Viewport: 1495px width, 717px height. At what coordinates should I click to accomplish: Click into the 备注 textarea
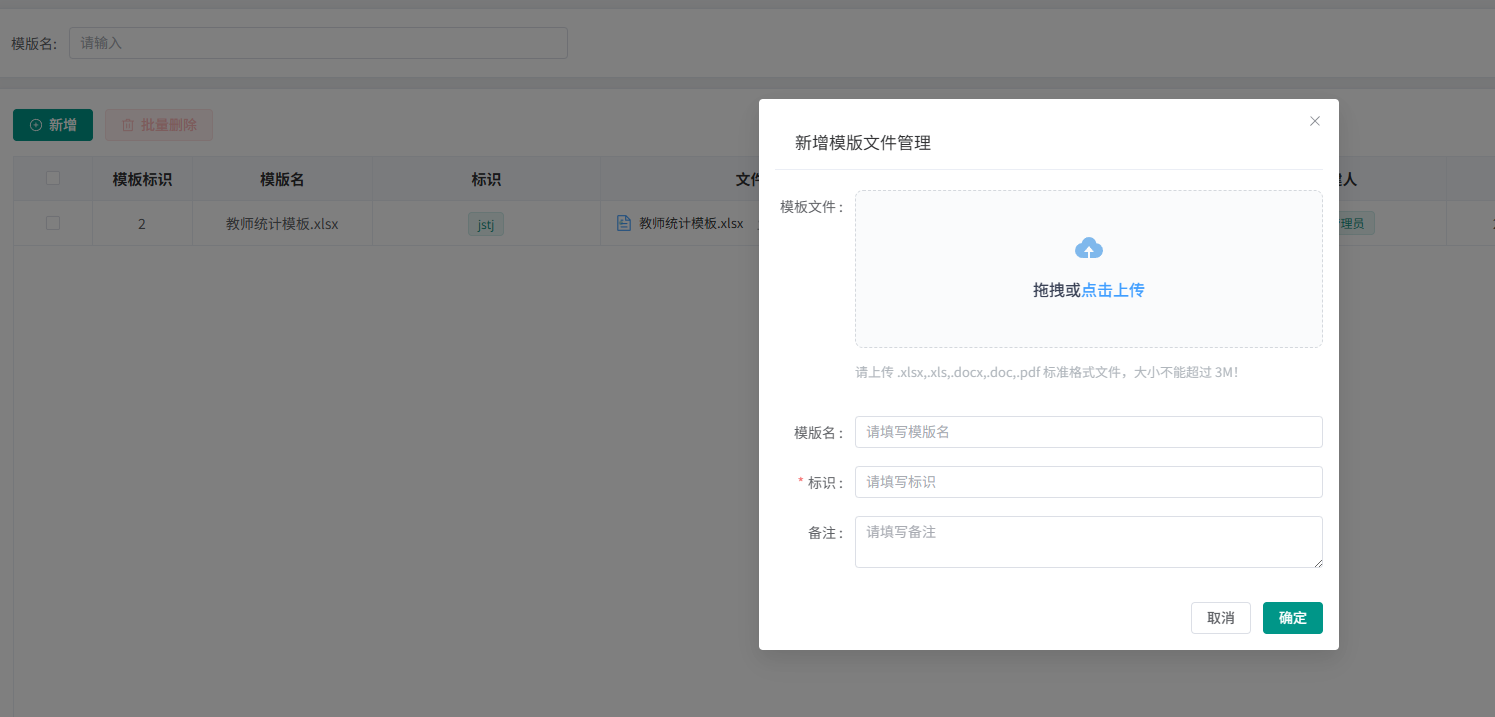tap(1088, 541)
